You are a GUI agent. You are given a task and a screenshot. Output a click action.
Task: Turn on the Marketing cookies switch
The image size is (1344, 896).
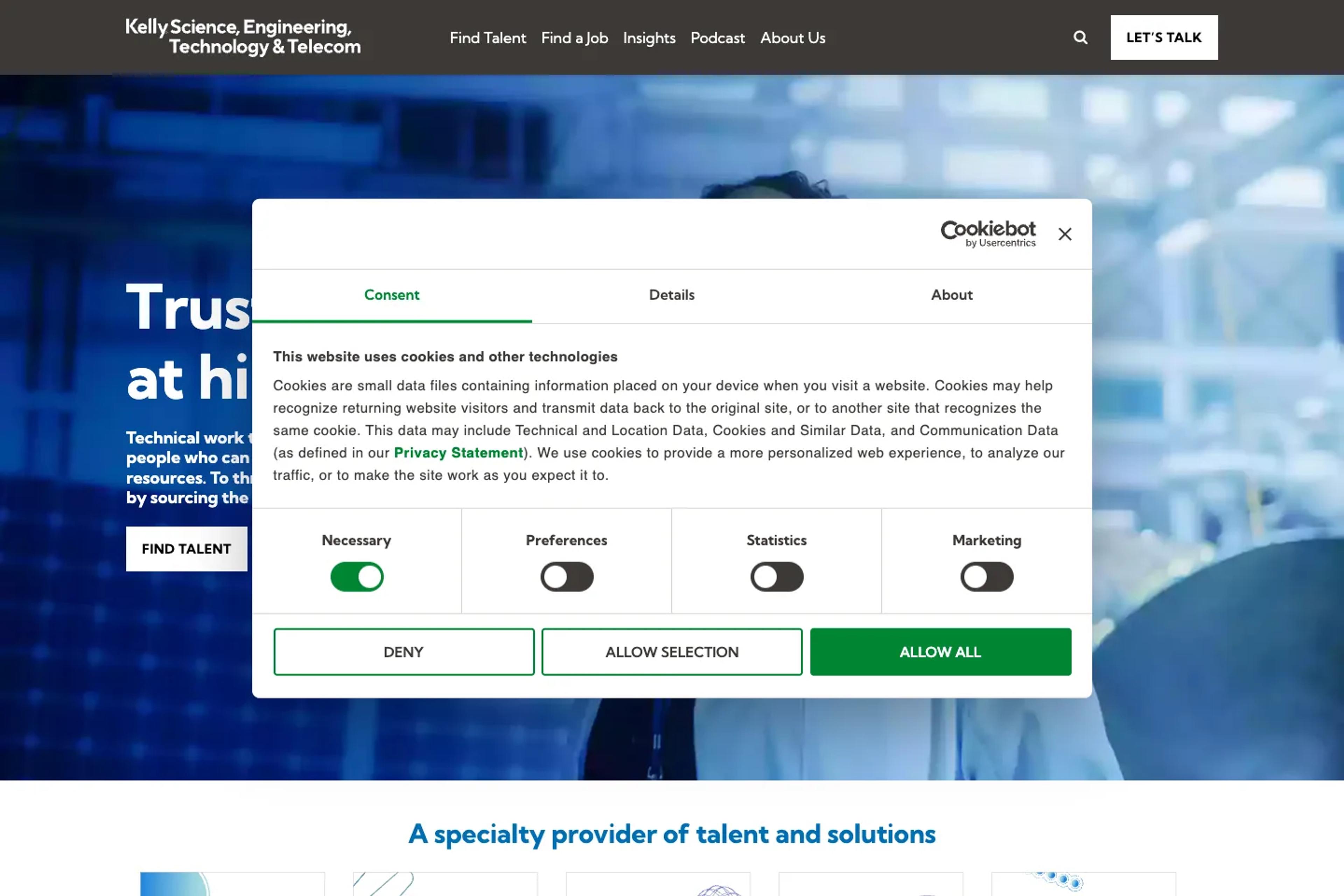click(x=987, y=576)
